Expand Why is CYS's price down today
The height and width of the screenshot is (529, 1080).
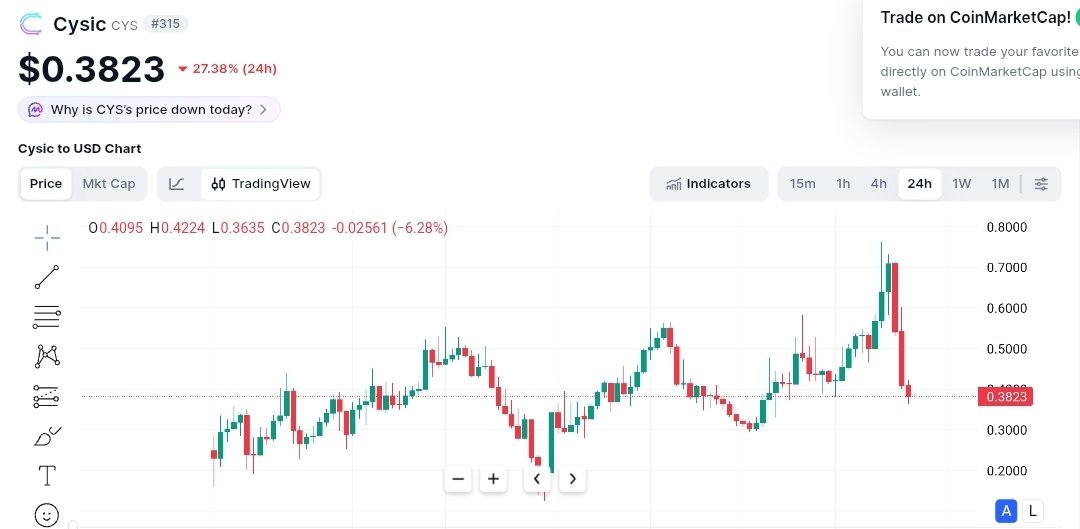click(x=149, y=110)
